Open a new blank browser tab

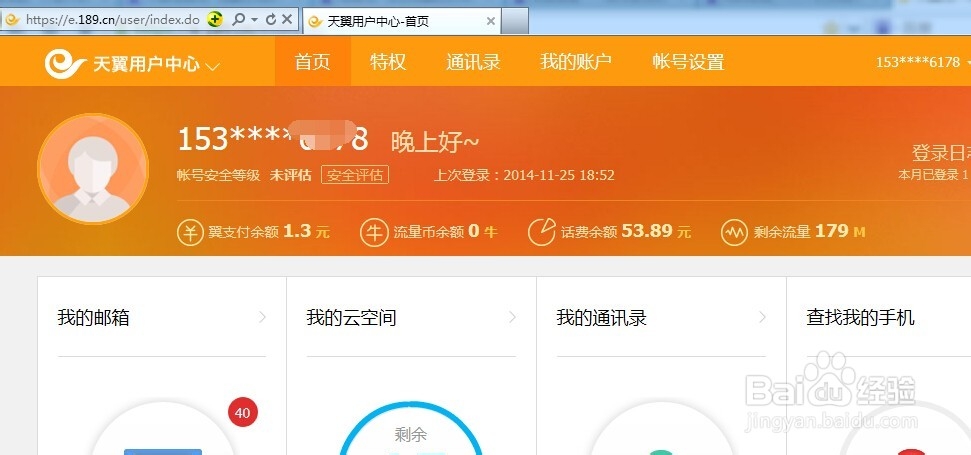click(515, 21)
